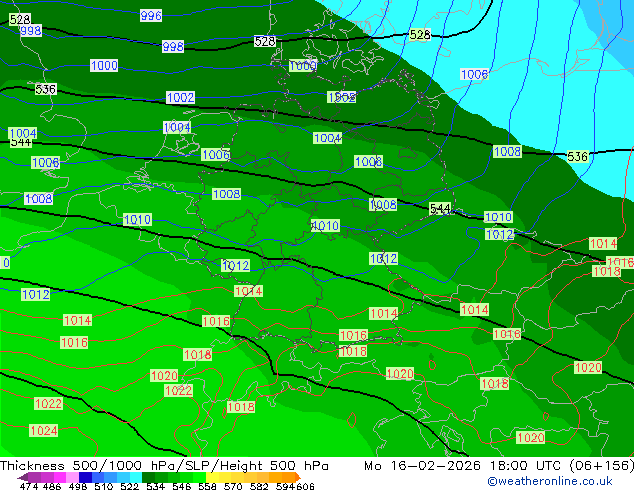This screenshot has height=490, width=634.
Task: Click the '582' legend value
Action: click(259, 486)
